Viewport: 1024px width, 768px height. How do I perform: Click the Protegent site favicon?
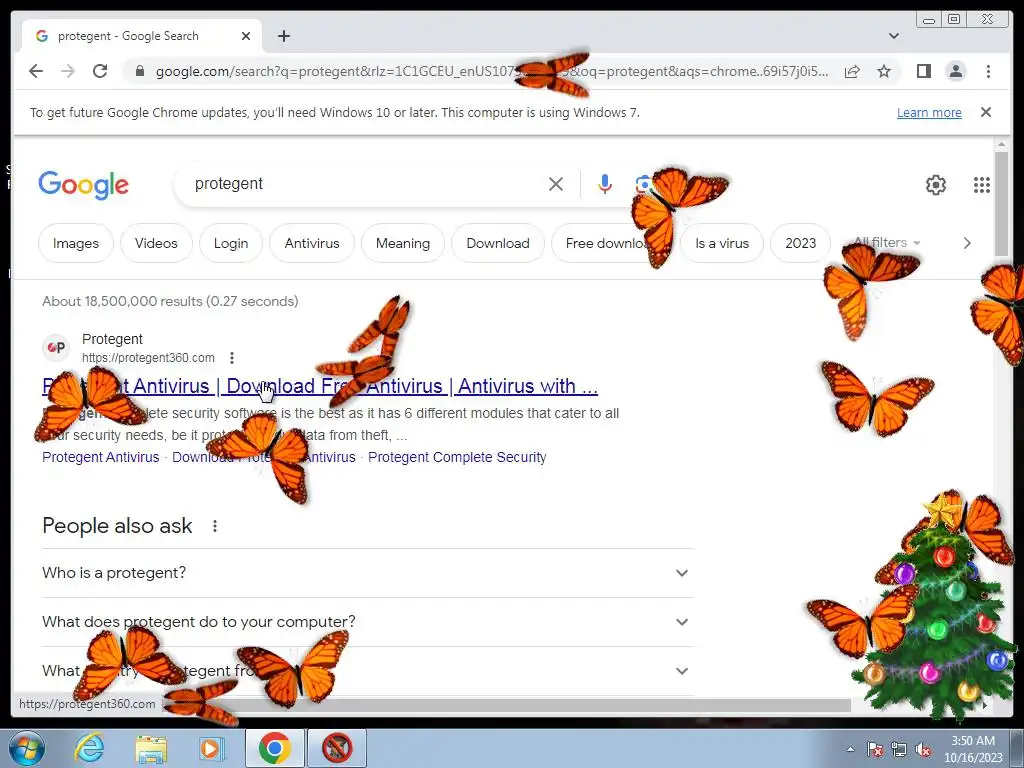coord(57,347)
